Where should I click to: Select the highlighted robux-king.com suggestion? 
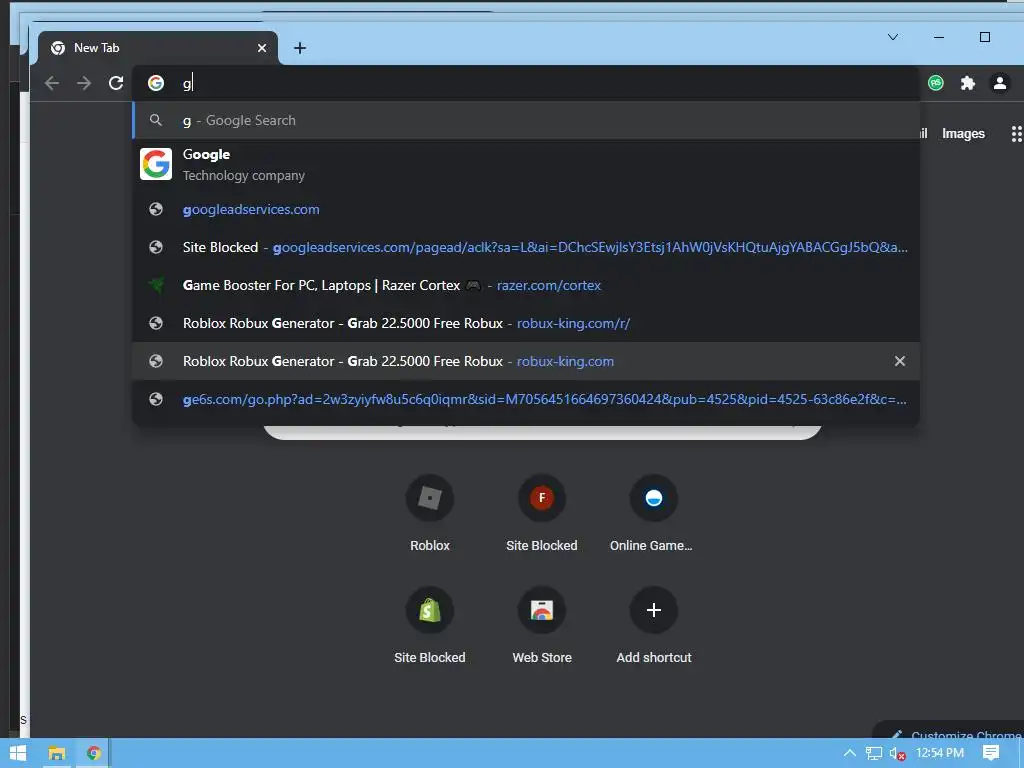(526, 361)
